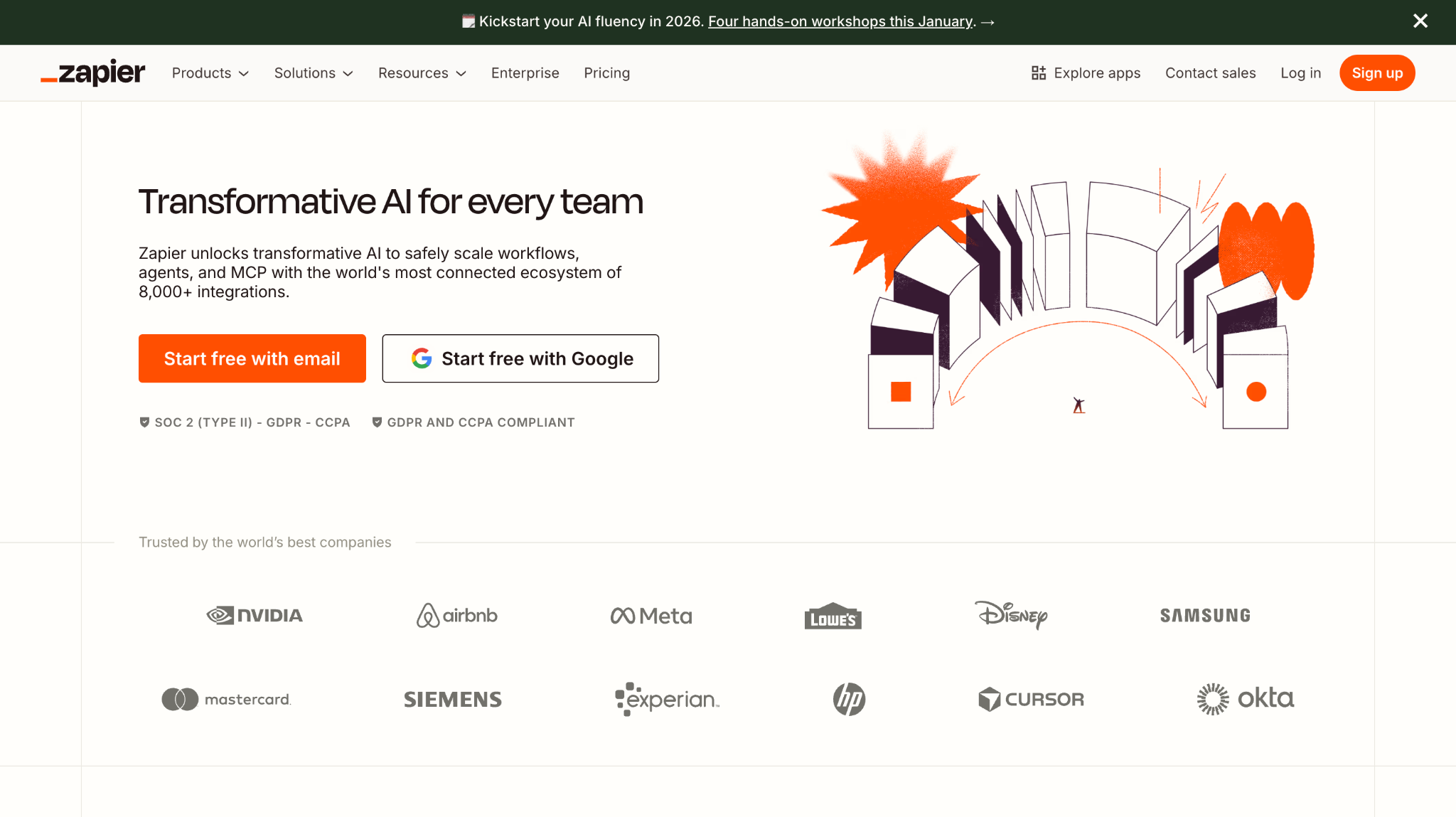The width and height of the screenshot is (1456, 817).
Task: Click the Explore apps grid icon
Action: tap(1039, 72)
